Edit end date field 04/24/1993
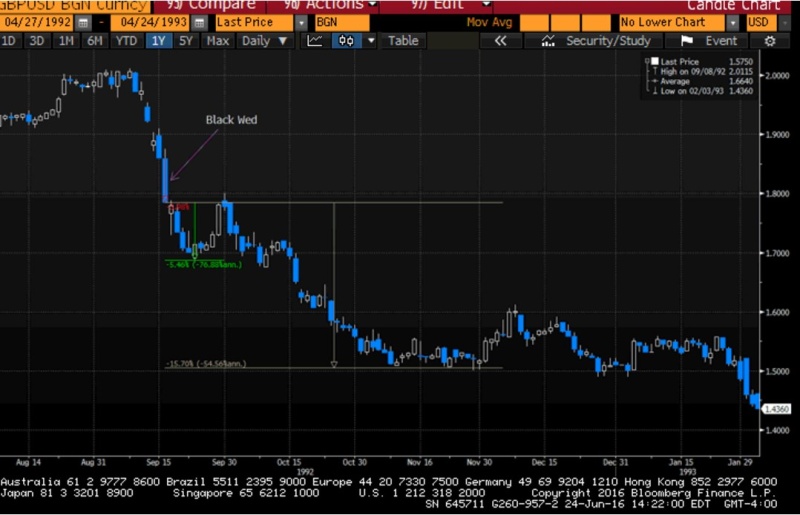The width and height of the screenshot is (800, 515). point(152,22)
